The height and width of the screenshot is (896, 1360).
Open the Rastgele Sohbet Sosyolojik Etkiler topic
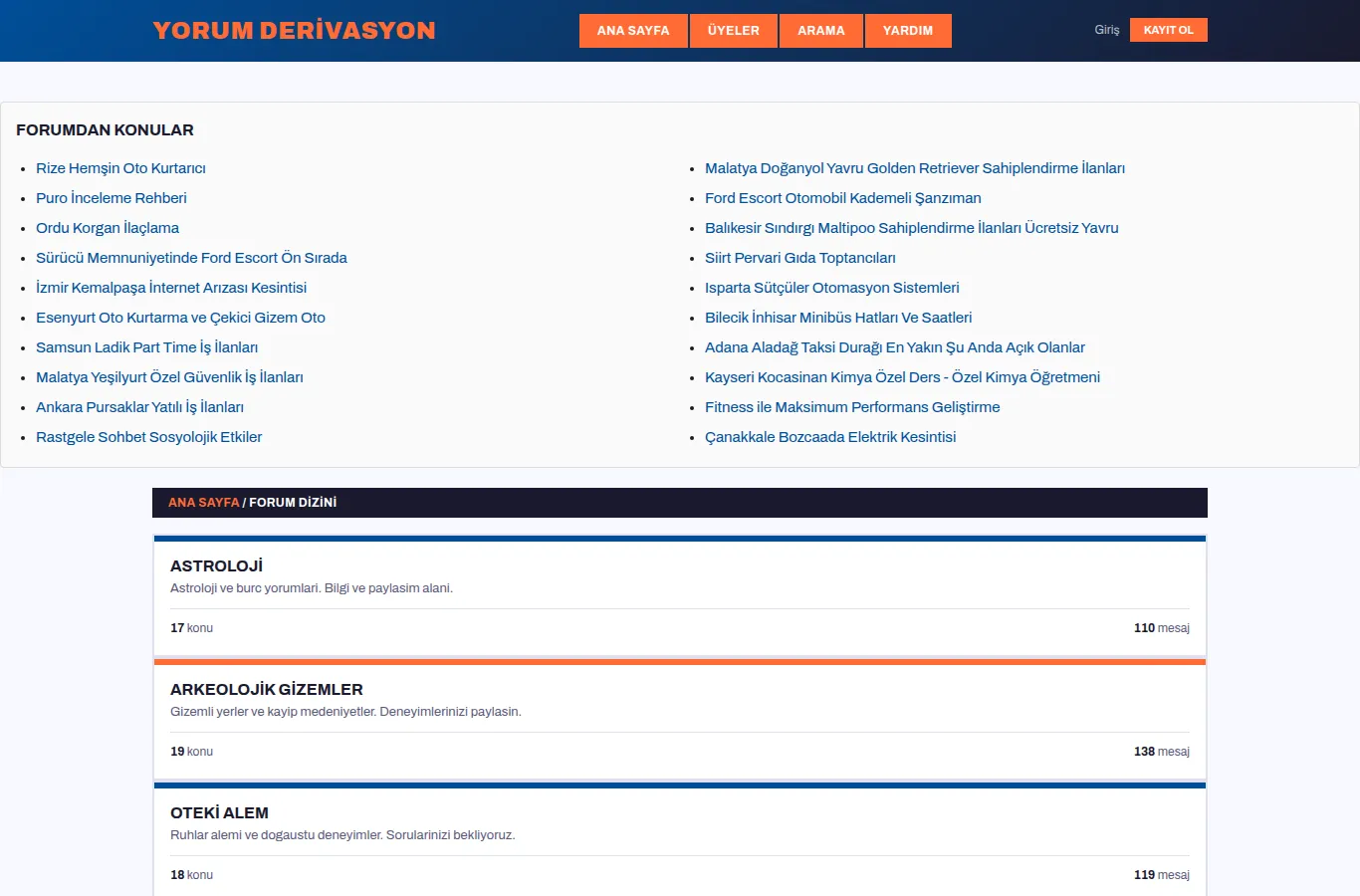tap(149, 437)
